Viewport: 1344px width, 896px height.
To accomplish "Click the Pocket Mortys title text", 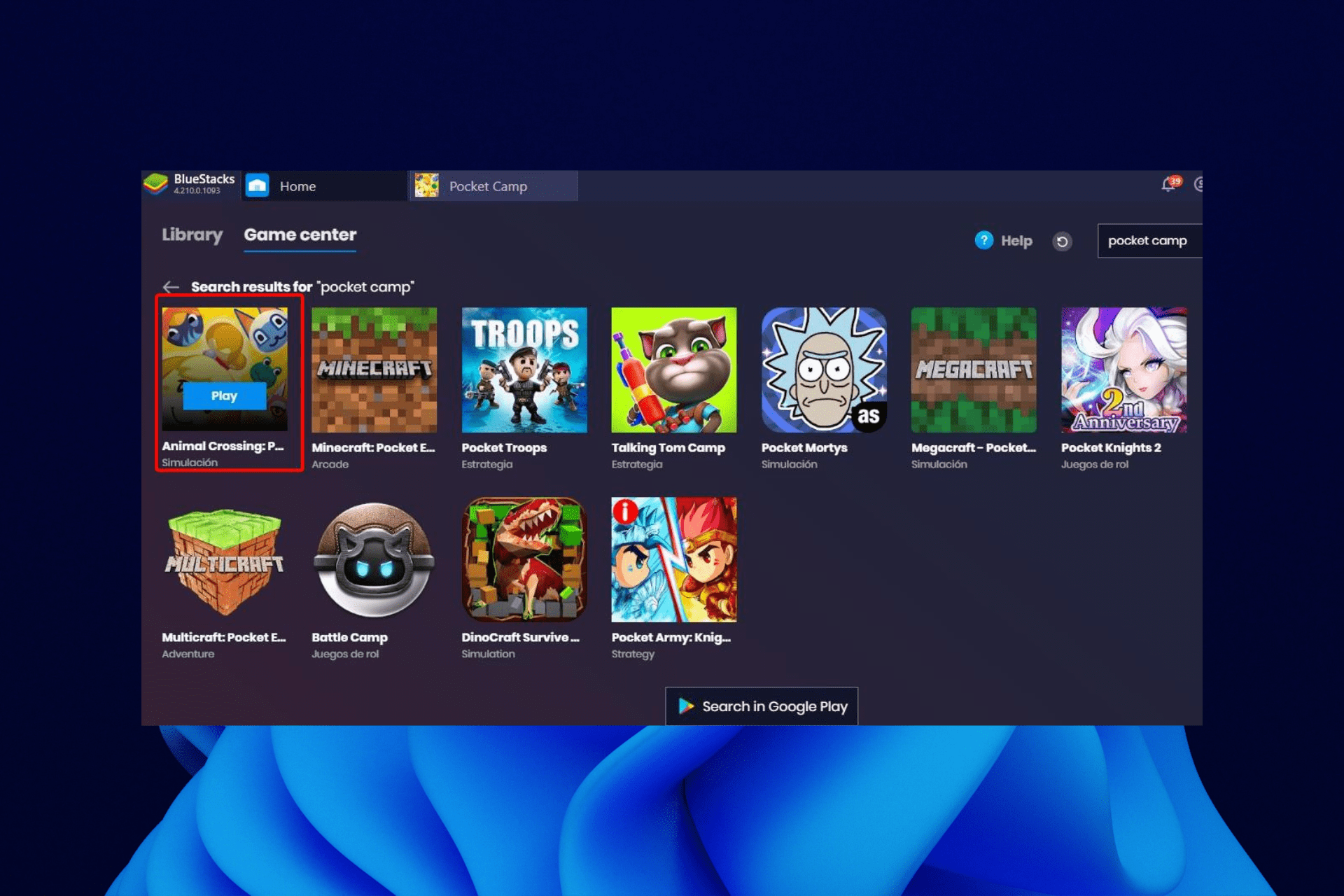I will click(x=804, y=448).
